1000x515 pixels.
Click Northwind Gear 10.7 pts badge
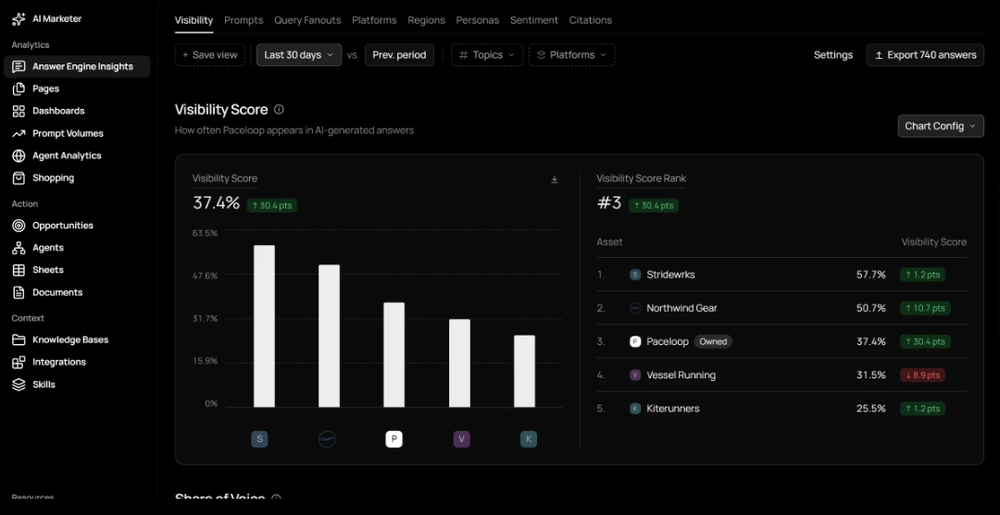(x=925, y=308)
